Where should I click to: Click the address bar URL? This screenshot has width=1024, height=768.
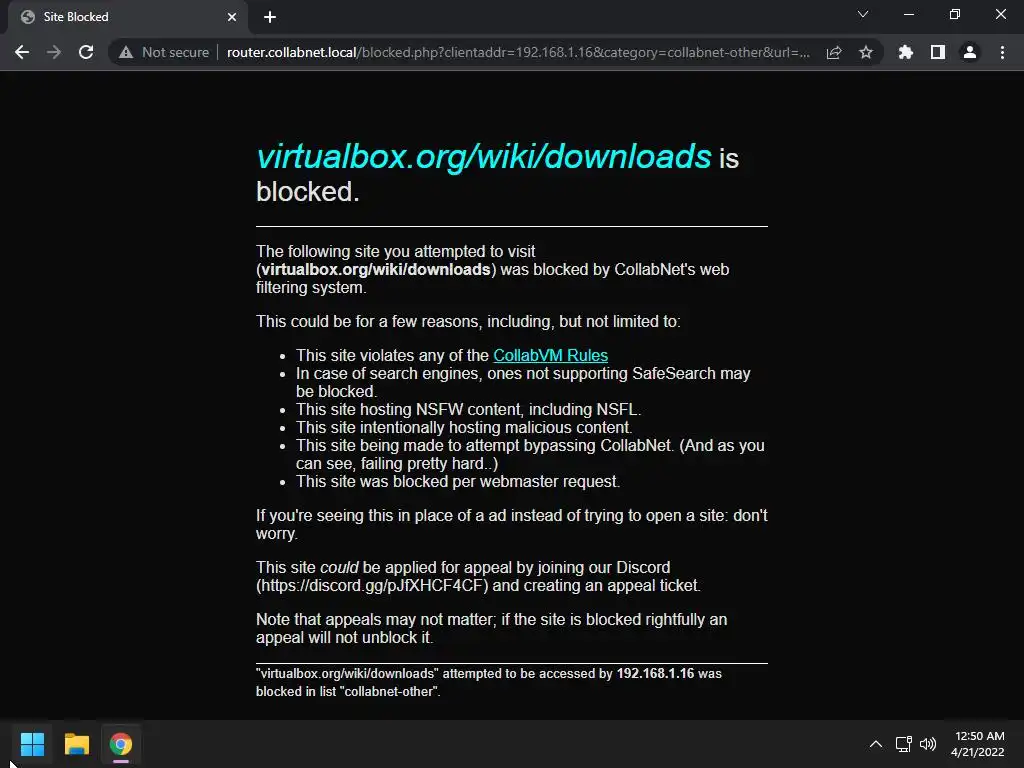pos(518,52)
